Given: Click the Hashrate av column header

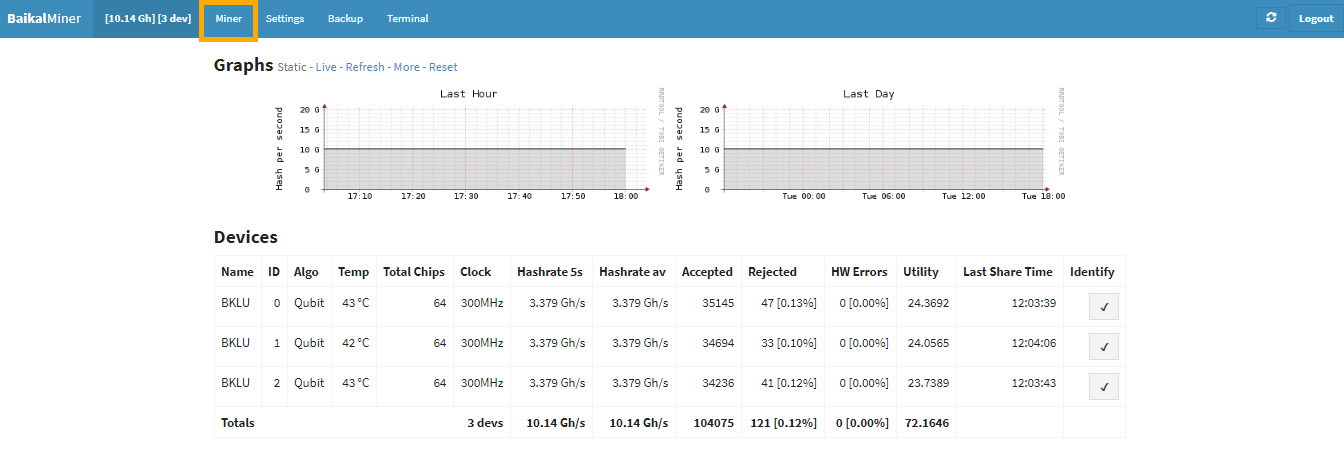Looking at the screenshot, I should pos(632,272).
